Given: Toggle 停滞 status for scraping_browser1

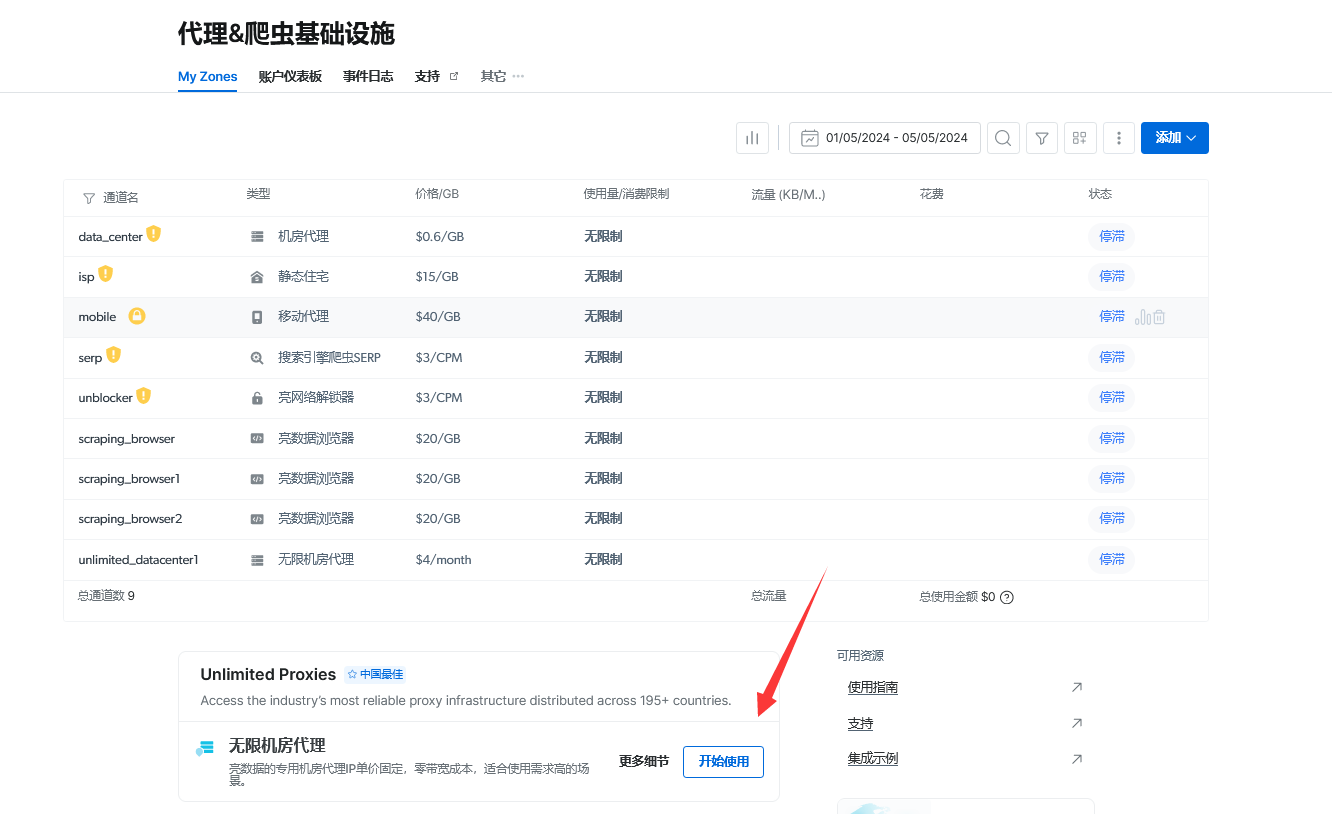Looking at the screenshot, I should tap(1112, 479).
